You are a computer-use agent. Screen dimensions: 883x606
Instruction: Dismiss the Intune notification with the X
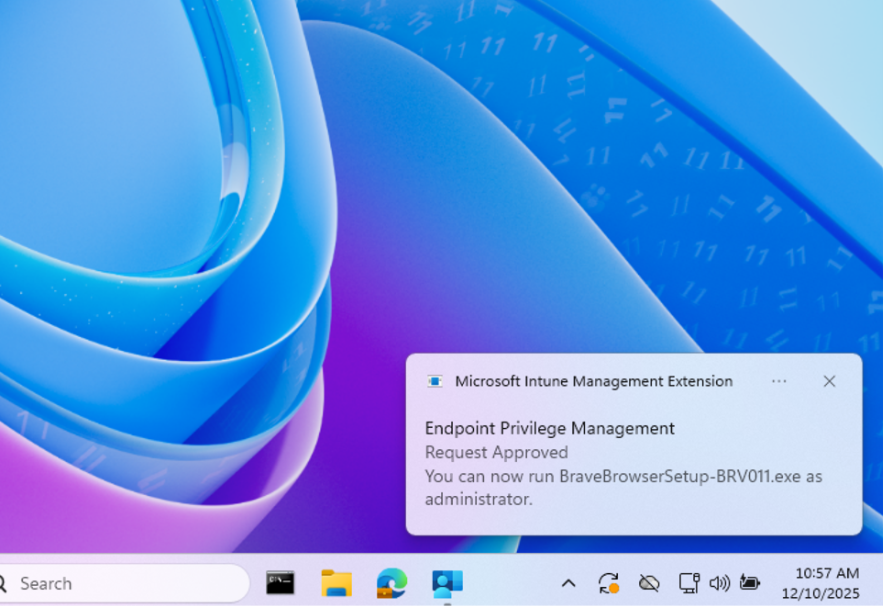point(829,381)
